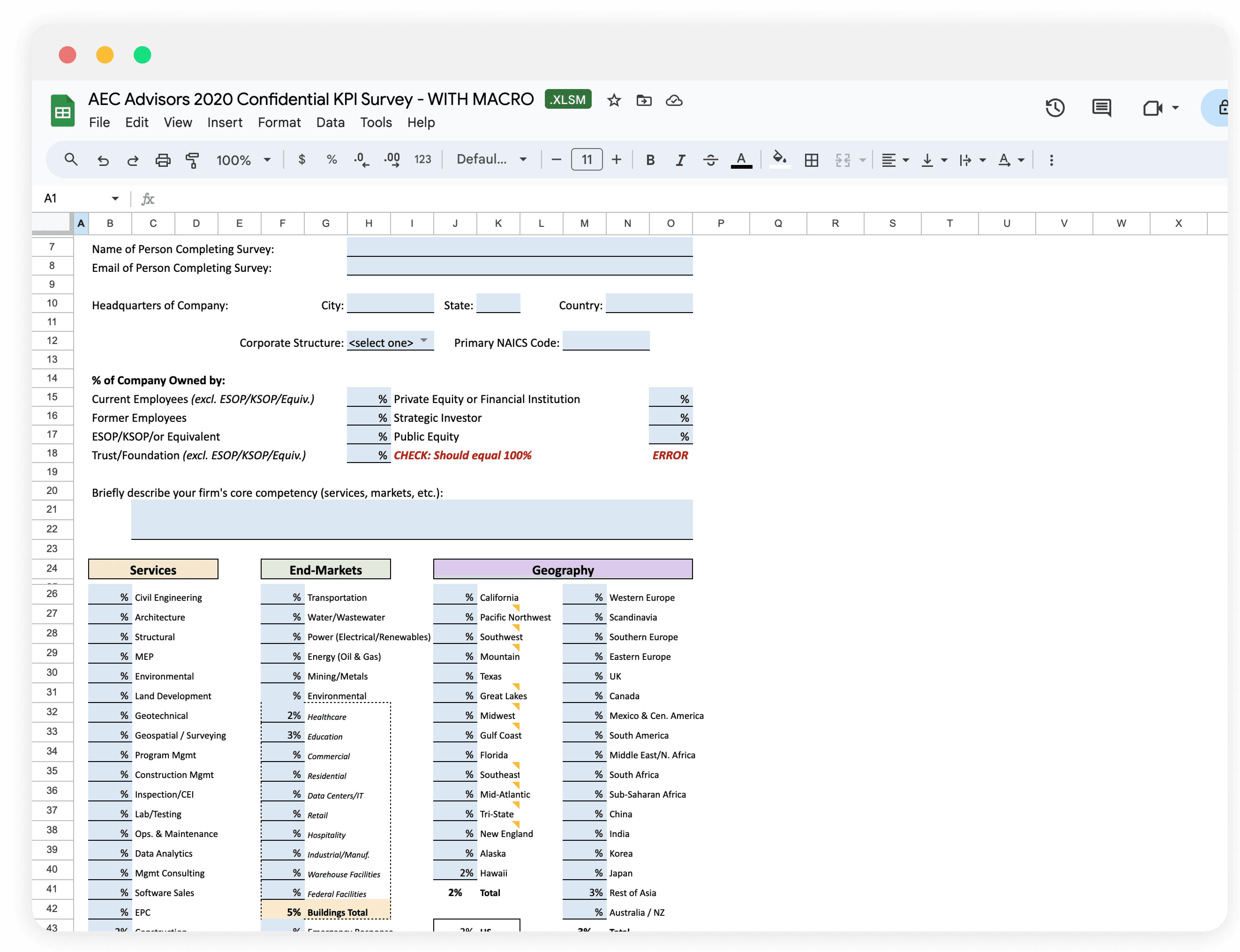
Task: Click the Name of Person input cell
Action: click(520, 247)
